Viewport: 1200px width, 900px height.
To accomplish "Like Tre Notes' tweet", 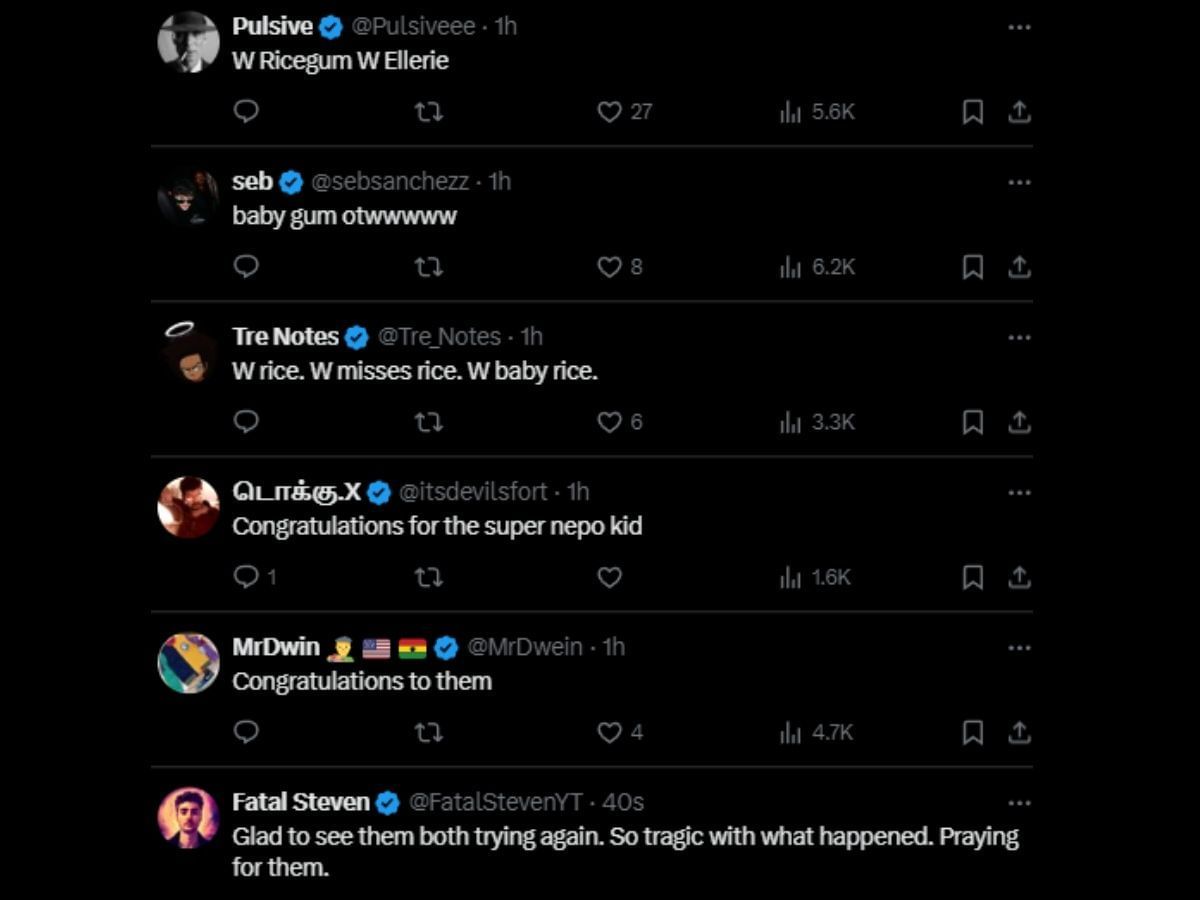I will click(x=611, y=422).
